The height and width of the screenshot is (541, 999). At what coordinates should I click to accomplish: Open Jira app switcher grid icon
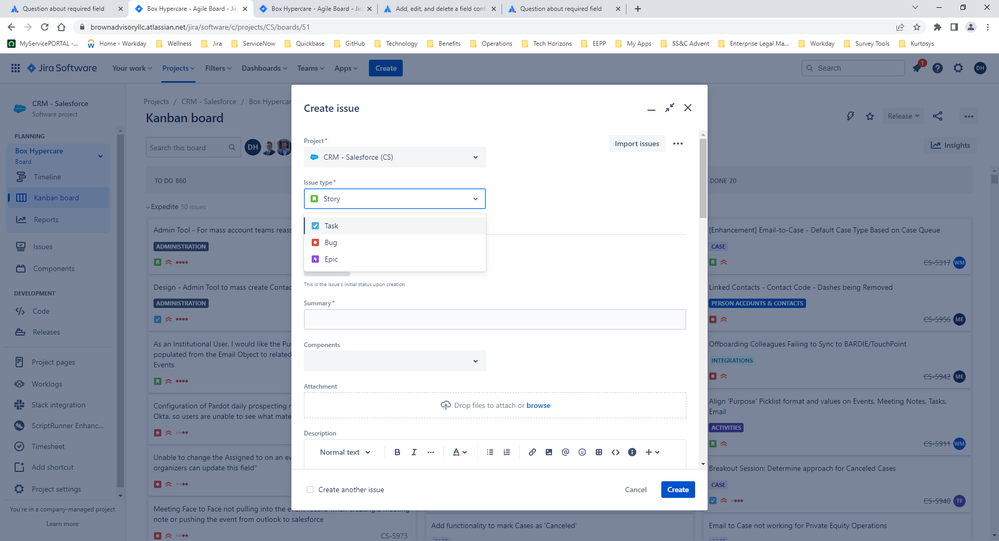coord(15,68)
